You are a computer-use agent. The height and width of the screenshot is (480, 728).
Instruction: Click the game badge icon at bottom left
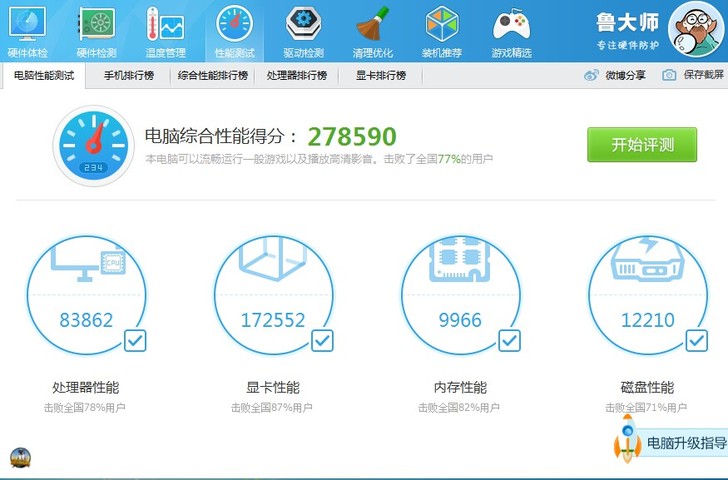pyautogui.click(x=20, y=458)
